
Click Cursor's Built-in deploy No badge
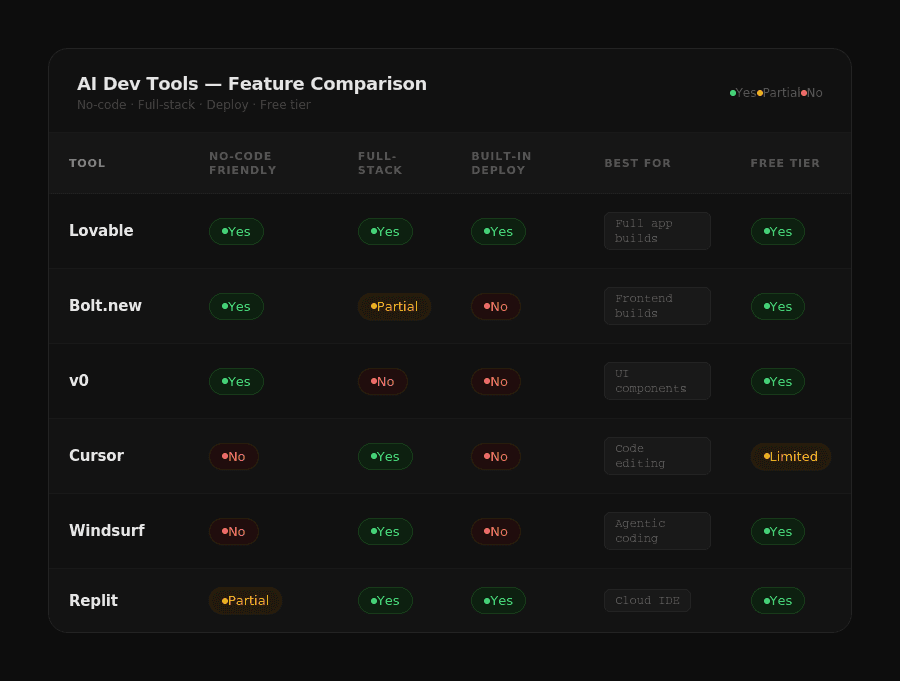point(496,456)
